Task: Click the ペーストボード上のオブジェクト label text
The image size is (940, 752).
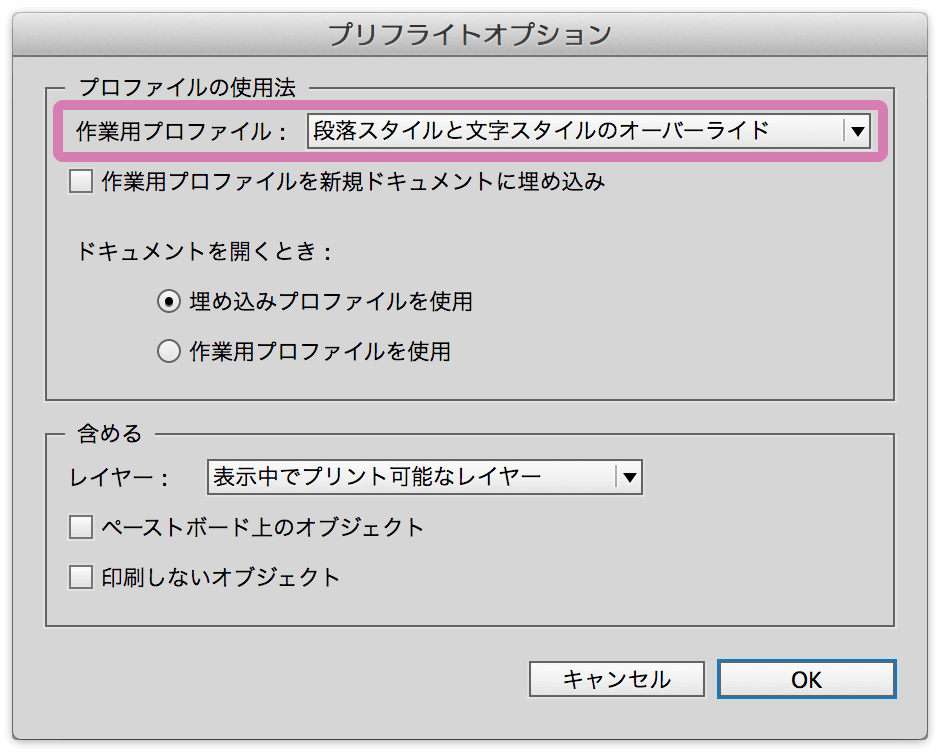Action: (x=263, y=528)
